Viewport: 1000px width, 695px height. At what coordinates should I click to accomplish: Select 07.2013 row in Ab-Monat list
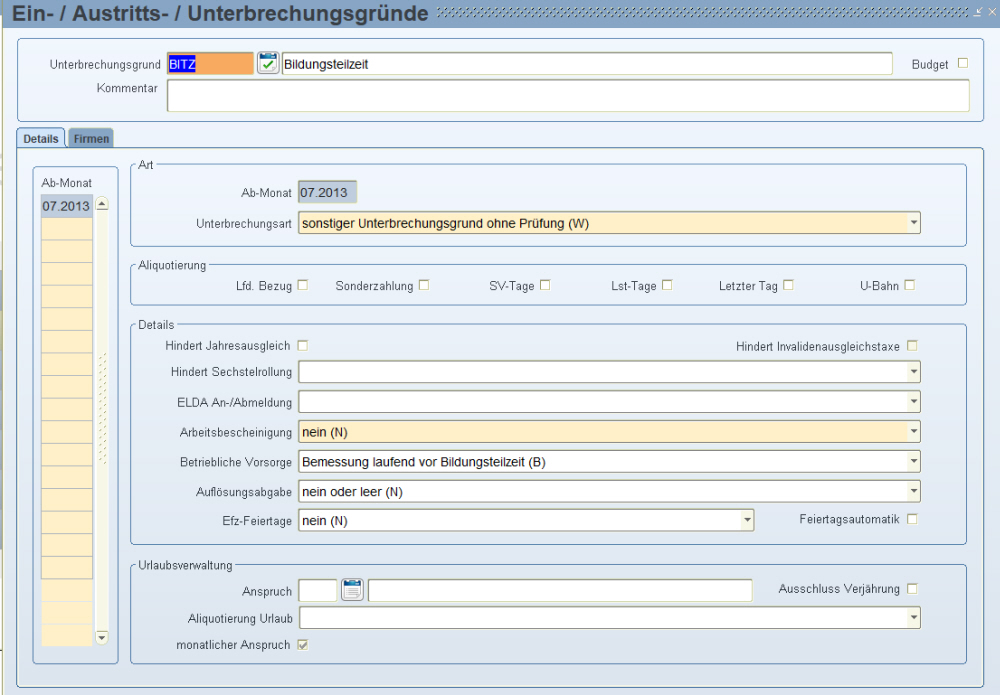tap(67, 206)
